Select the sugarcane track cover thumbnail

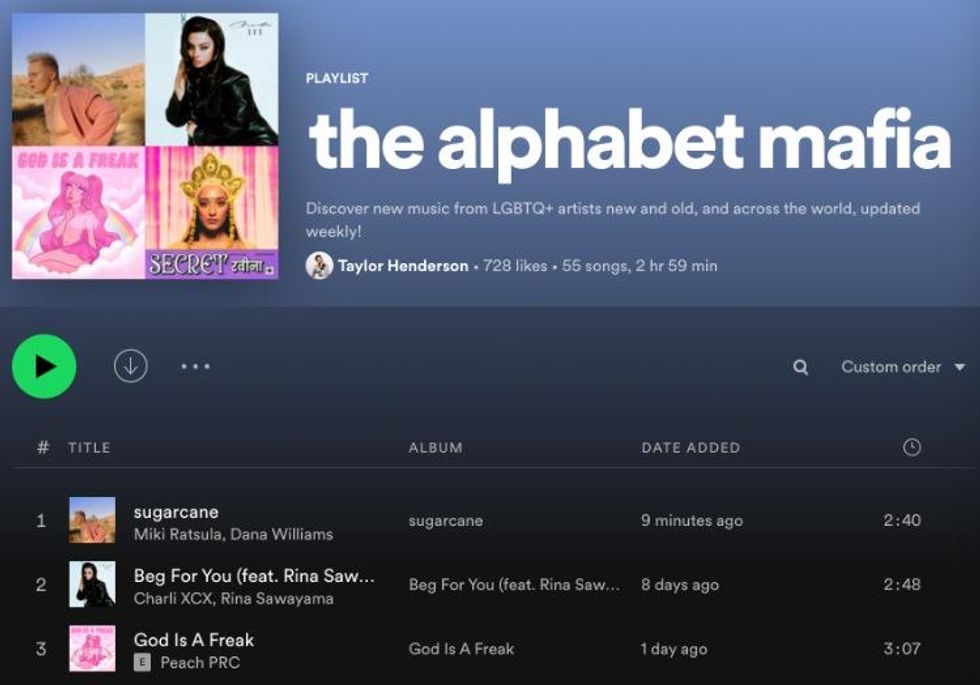click(x=92, y=520)
